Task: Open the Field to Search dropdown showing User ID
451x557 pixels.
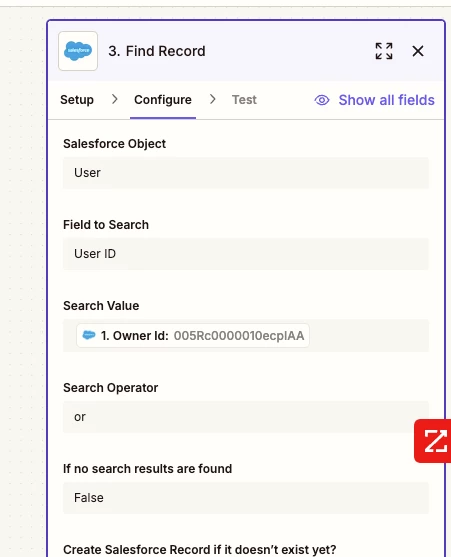Action: tap(246, 254)
